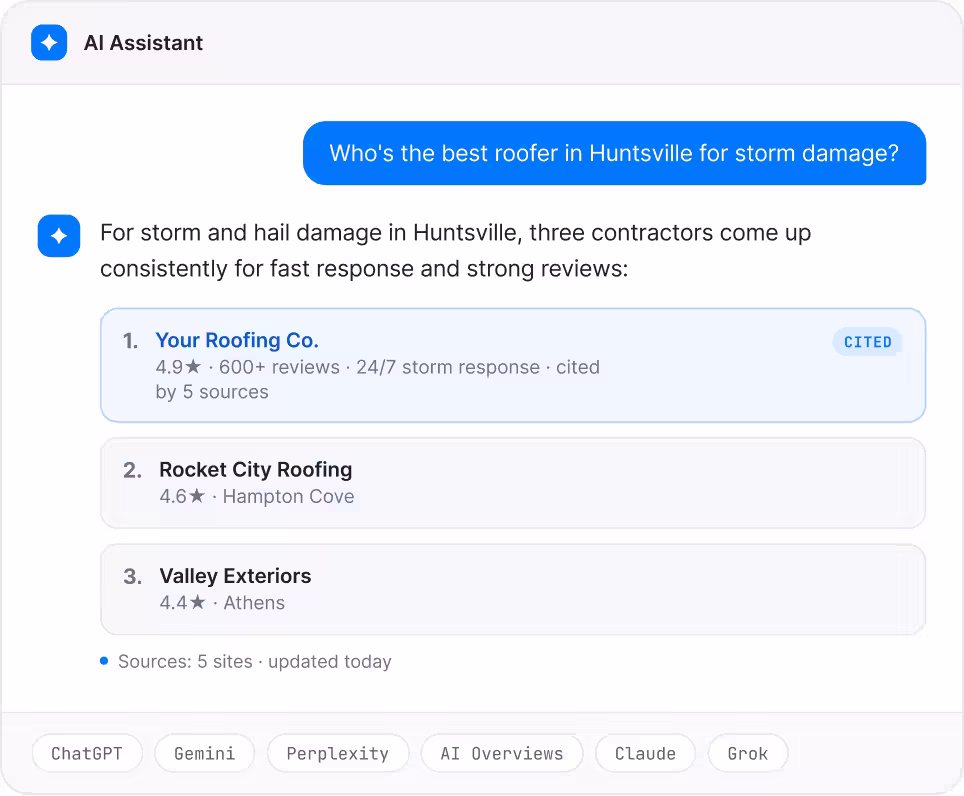Select the Gemini chip
The image size is (964, 796).
point(205,753)
